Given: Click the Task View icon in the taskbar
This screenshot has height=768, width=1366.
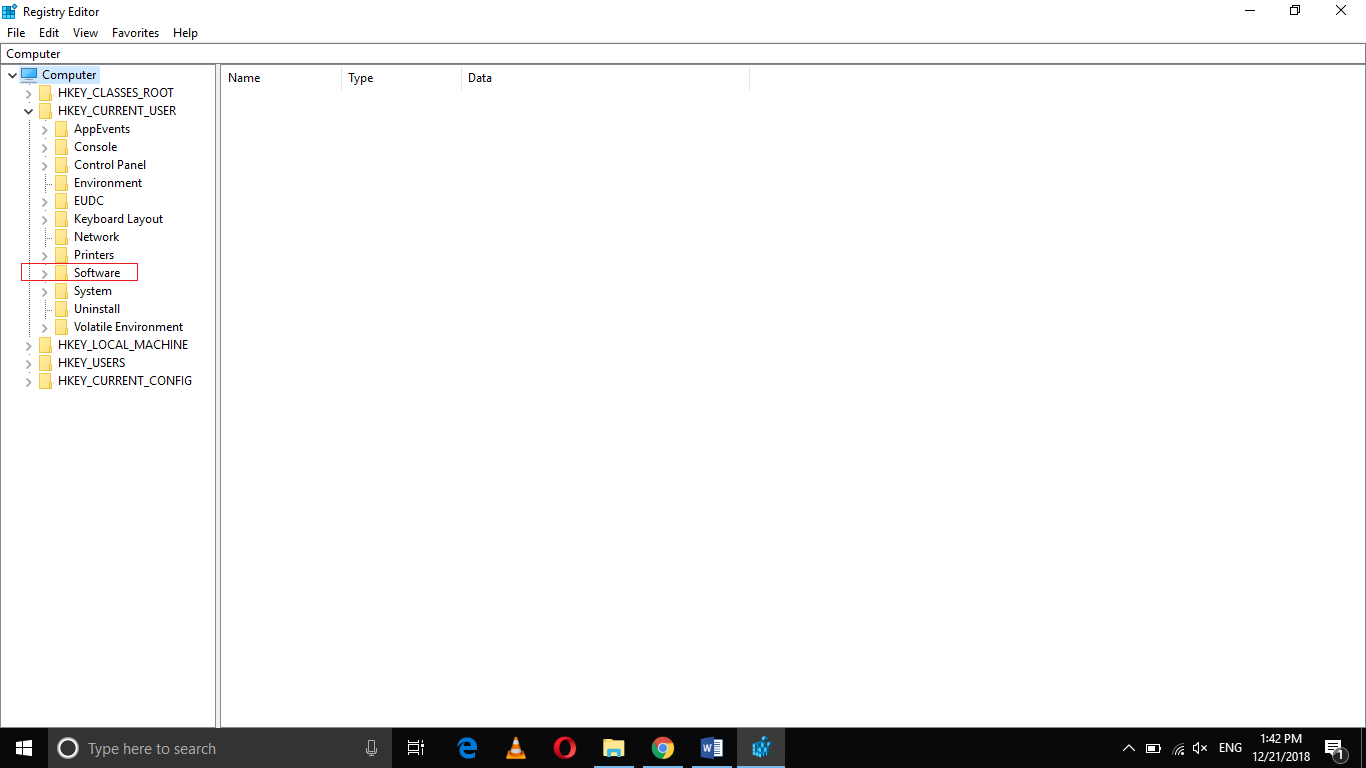Looking at the screenshot, I should point(416,748).
